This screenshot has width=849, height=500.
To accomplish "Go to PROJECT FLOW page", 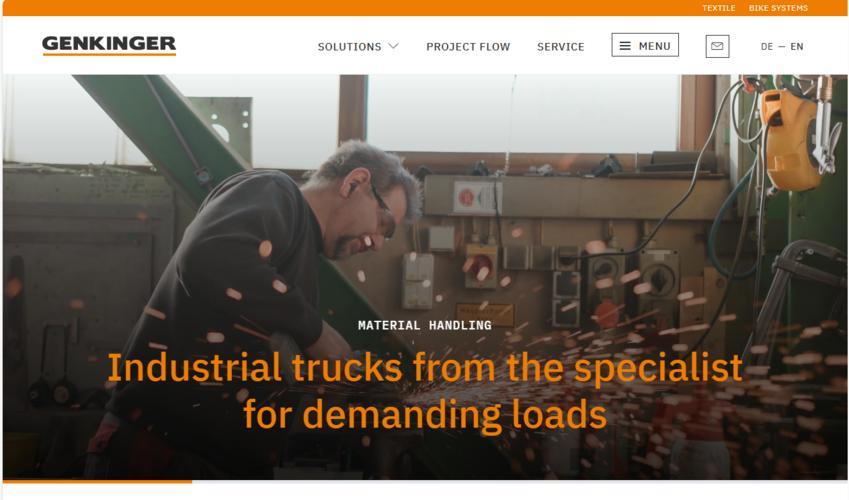I will pyautogui.click(x=468, y=47).
